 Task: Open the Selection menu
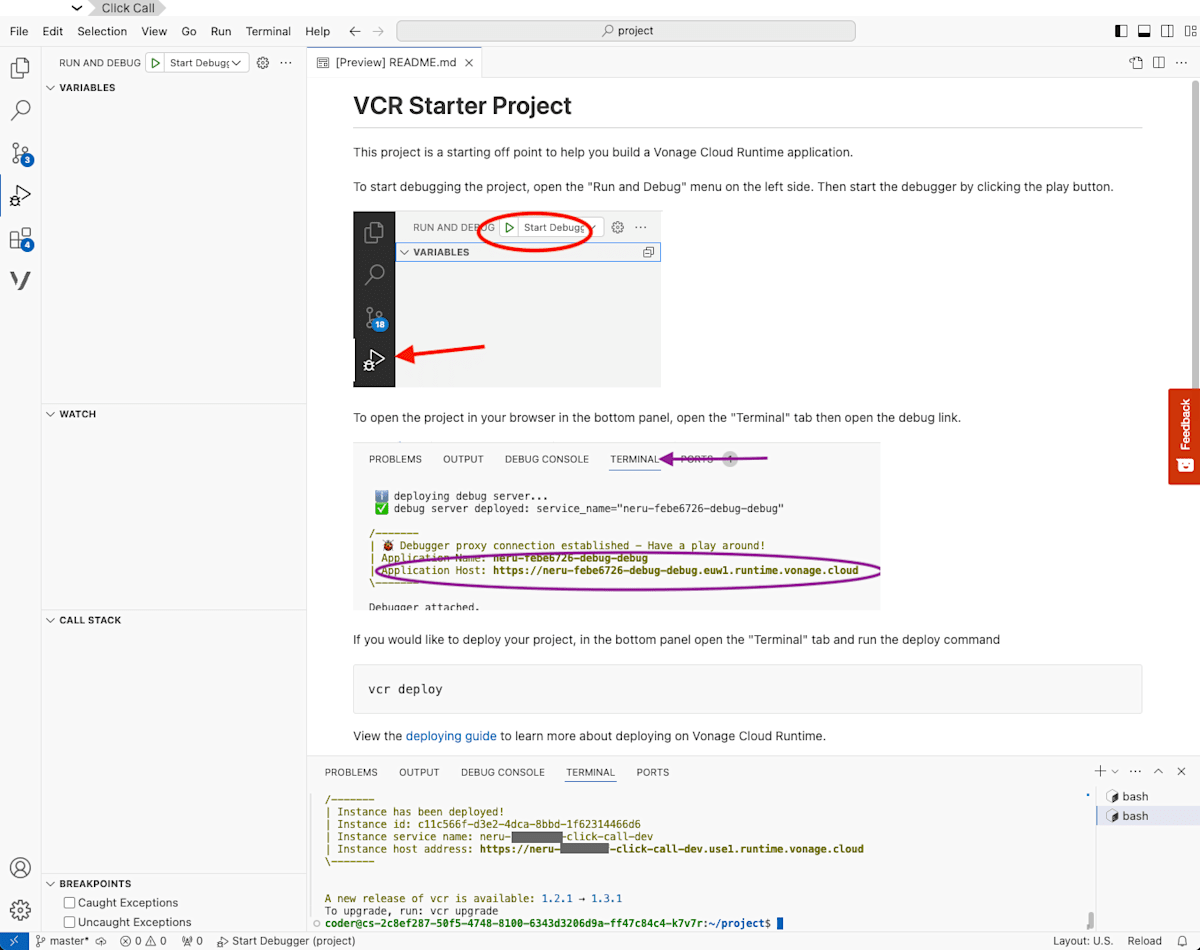102,31
